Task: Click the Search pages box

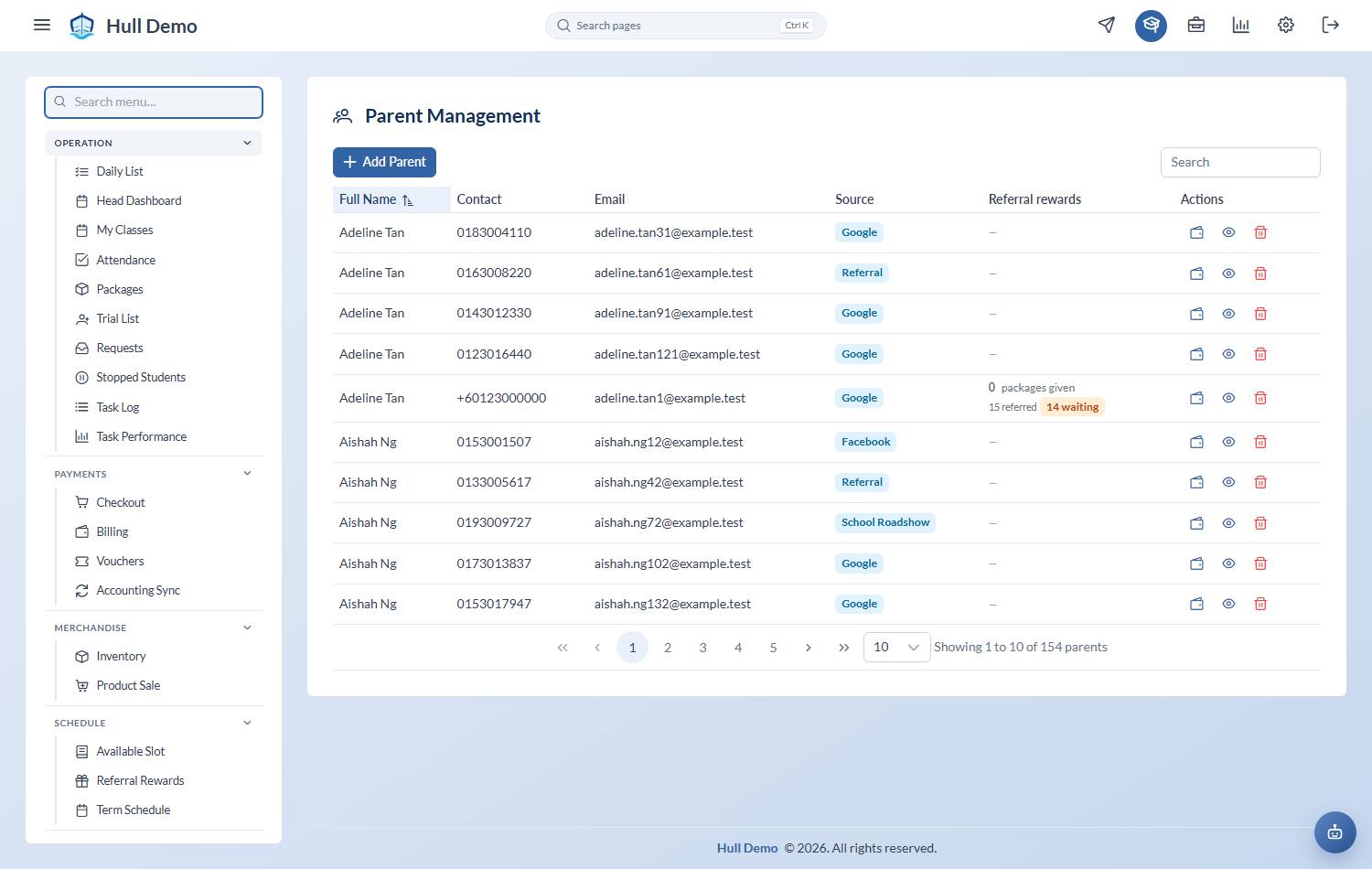Action: click(x=686, y=26)
